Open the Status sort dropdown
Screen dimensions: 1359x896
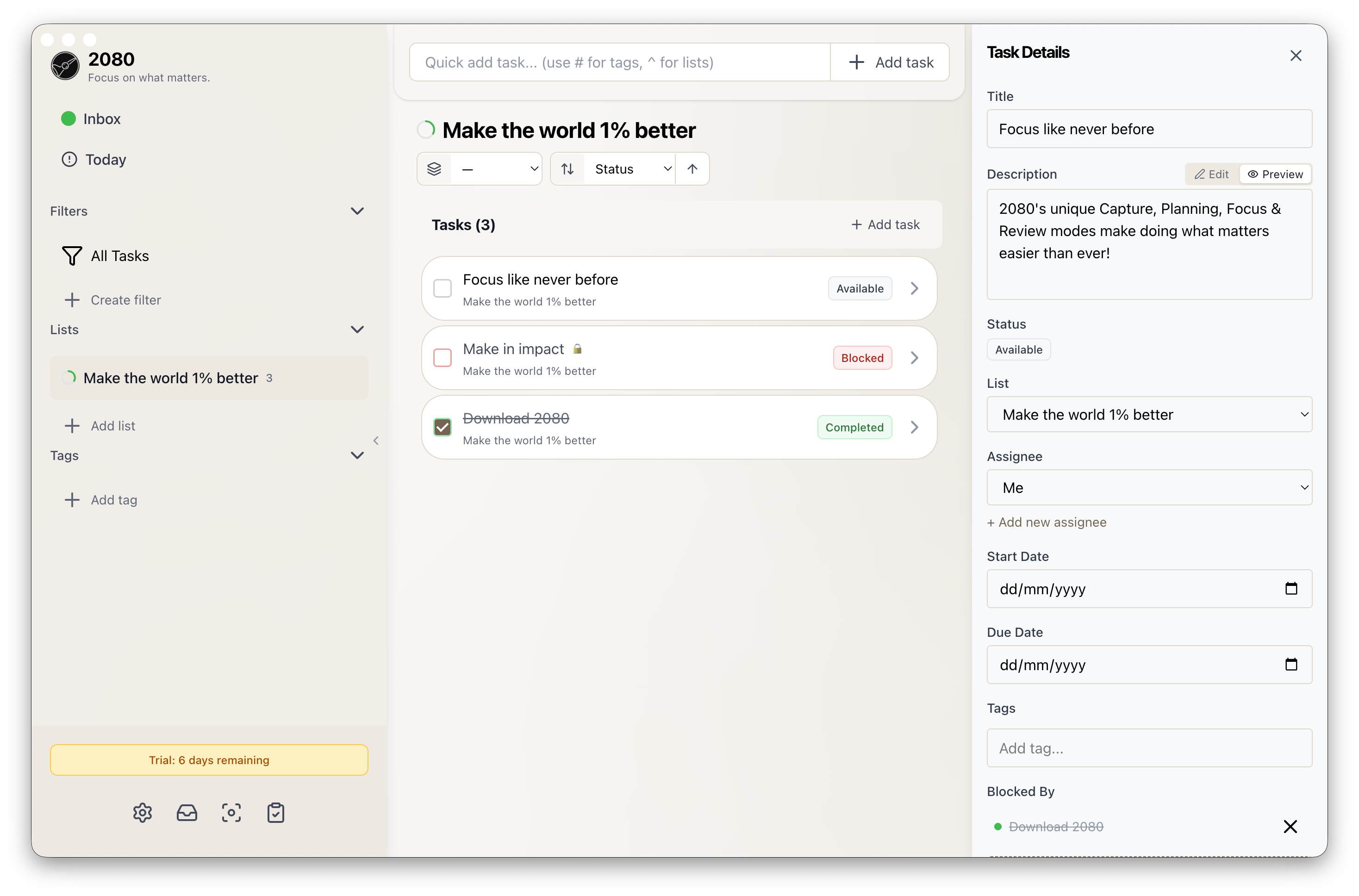631,168
